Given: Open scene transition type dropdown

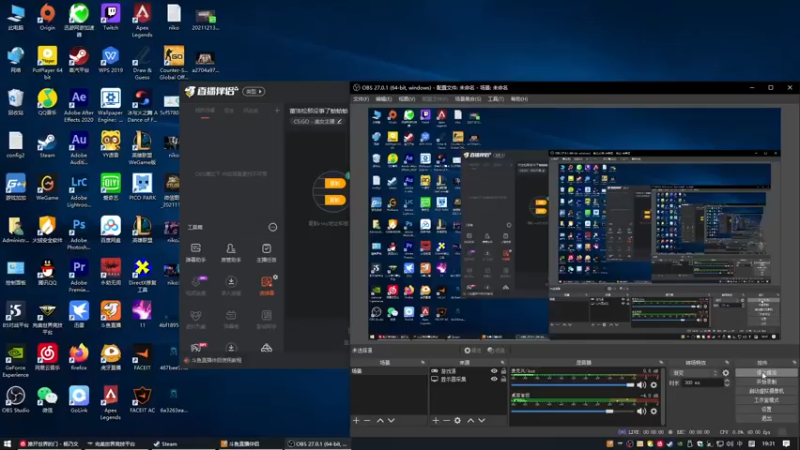Looking at the screenshot, I should pos(694,373).
